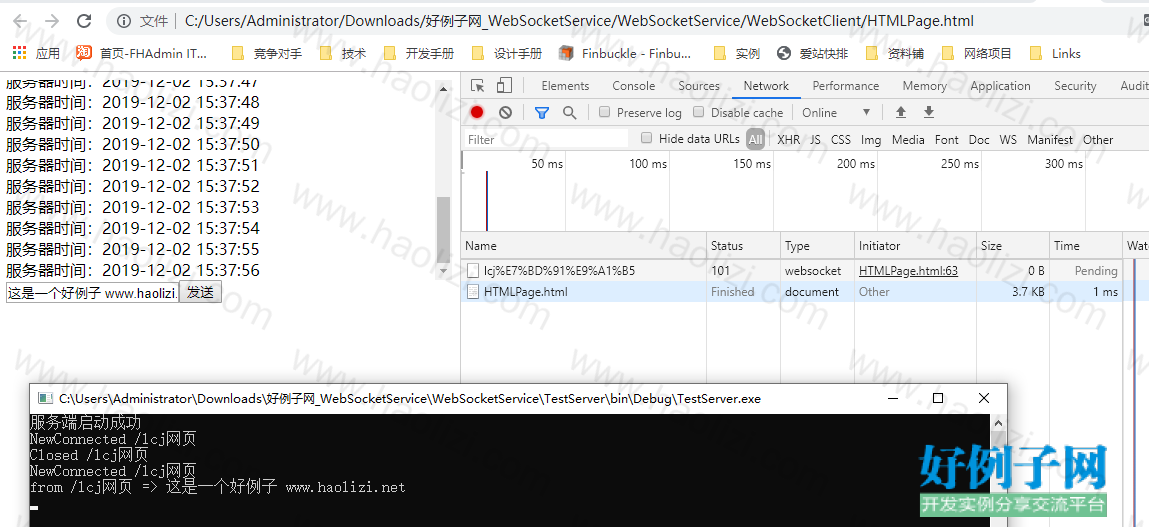Open the Online throttling dropdown
1149x527 pixels.
pos(836,112)
